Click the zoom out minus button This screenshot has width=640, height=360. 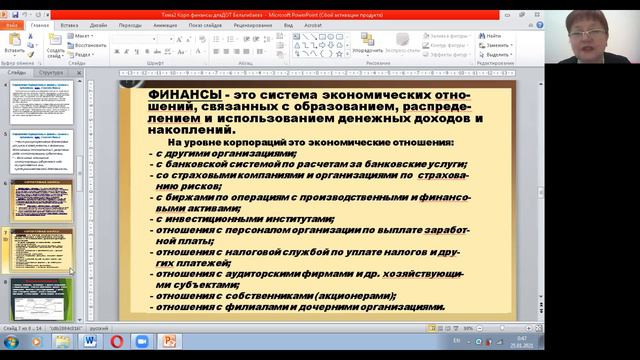480,328
